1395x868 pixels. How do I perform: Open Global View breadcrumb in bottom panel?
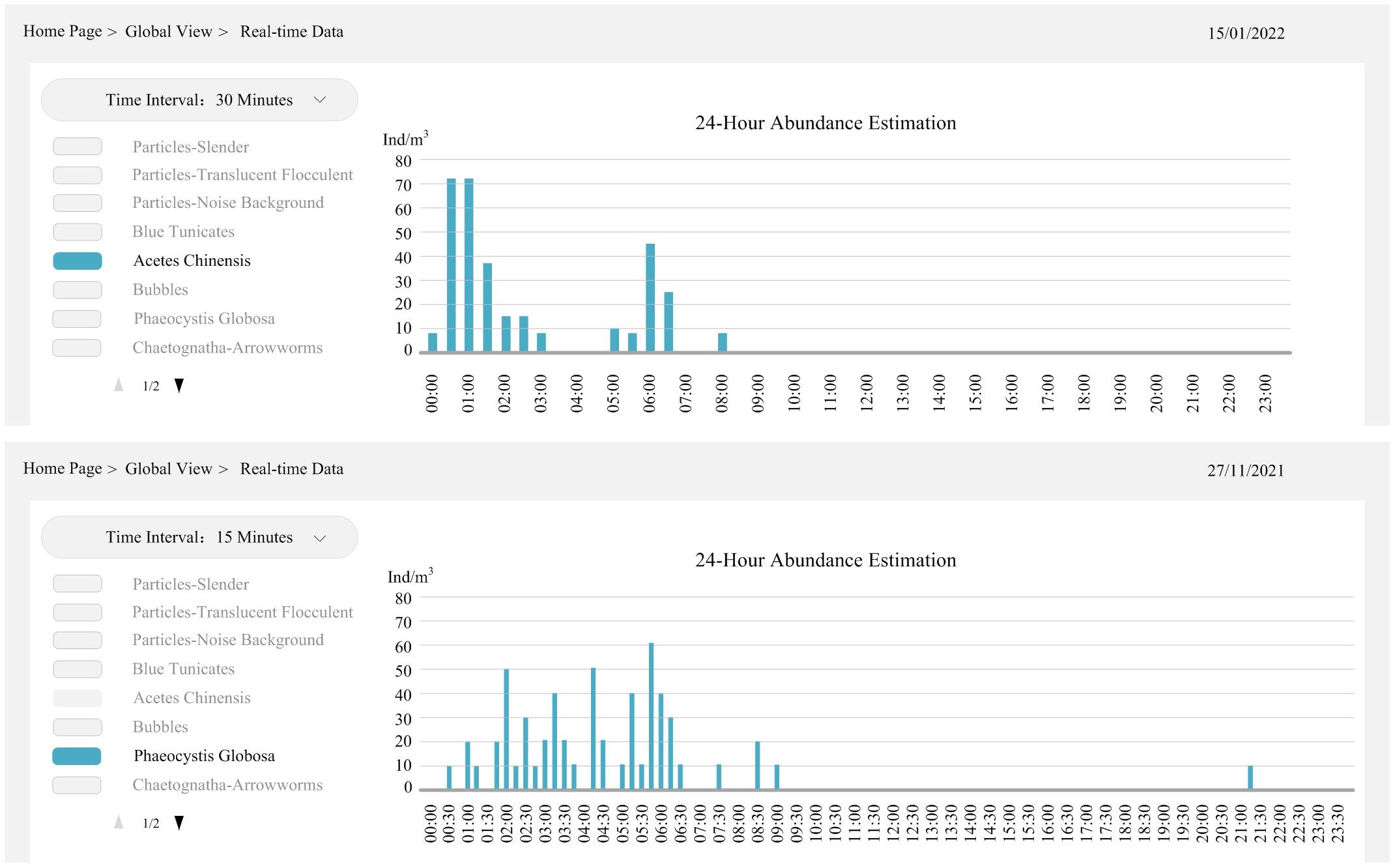(x=169, y=469)
